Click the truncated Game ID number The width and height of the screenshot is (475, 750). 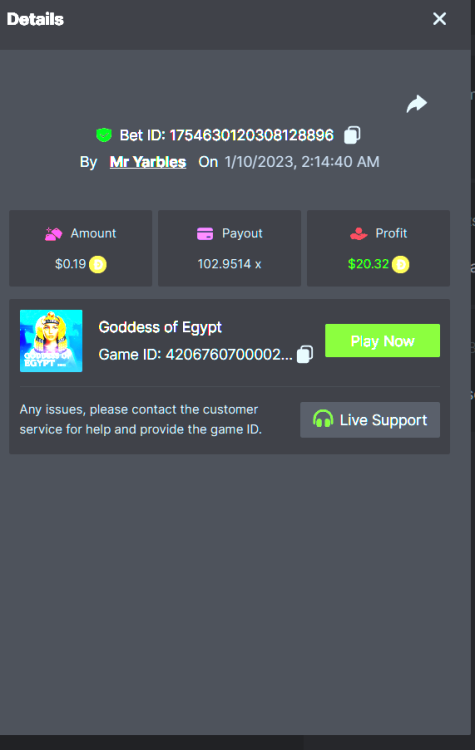[229, 354]
